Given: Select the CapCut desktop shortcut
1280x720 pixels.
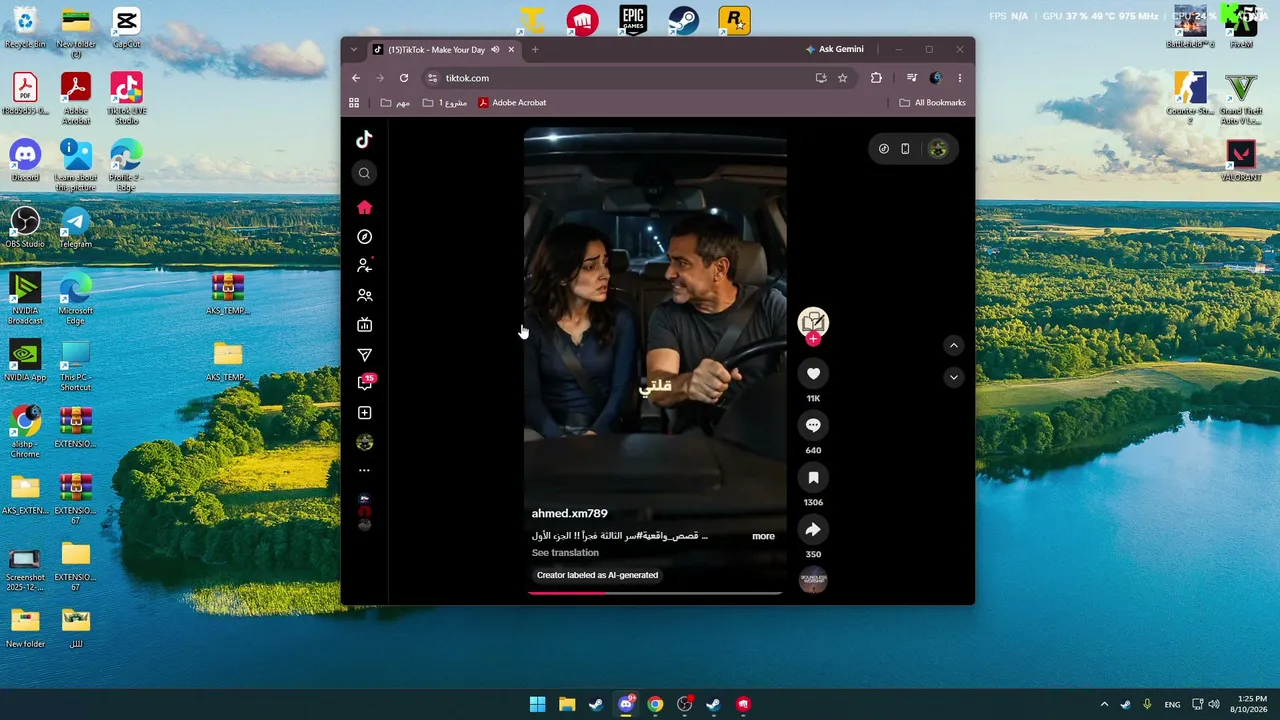Looking at the screenshot, I should pos(126,28).
